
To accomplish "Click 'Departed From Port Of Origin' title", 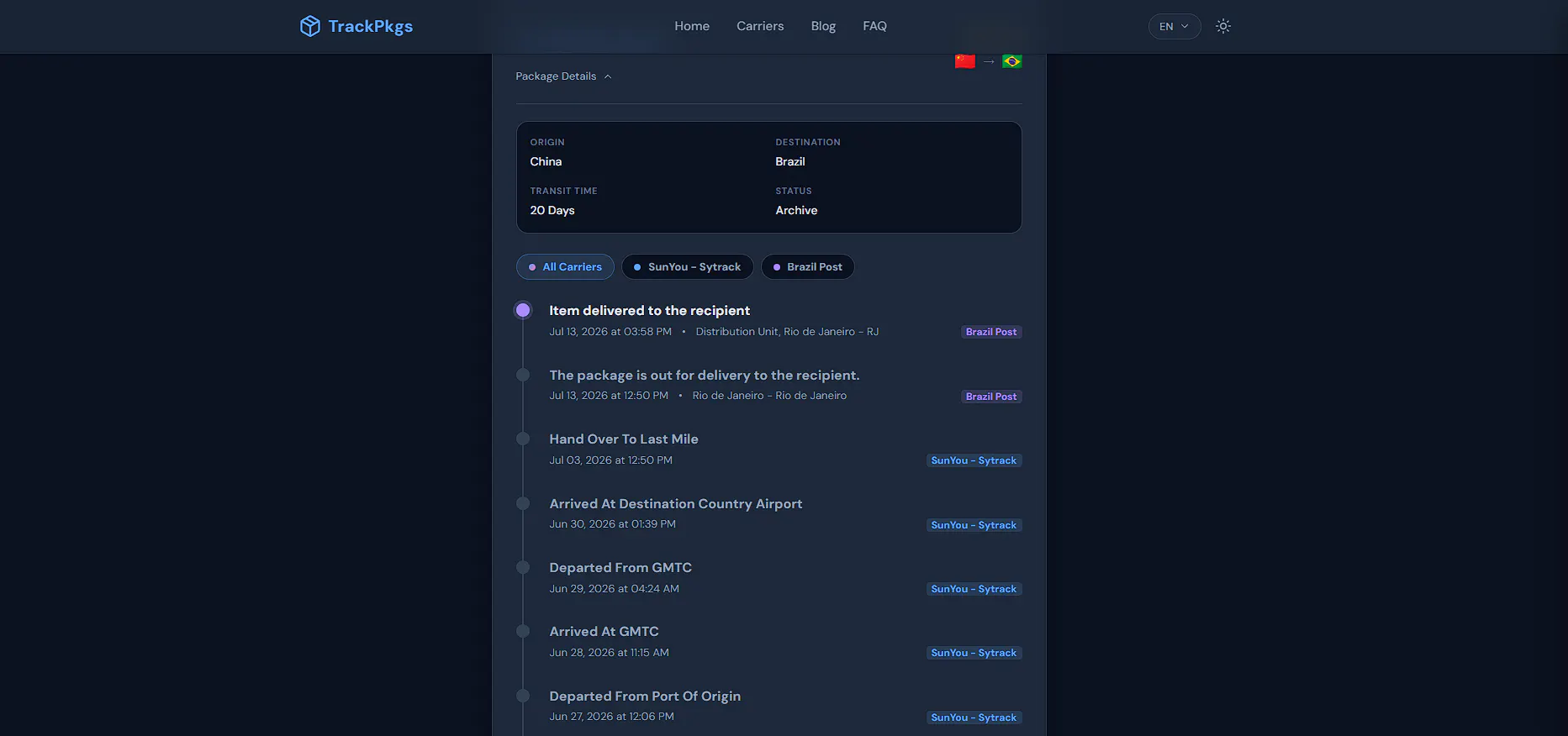I will (645, 697).
